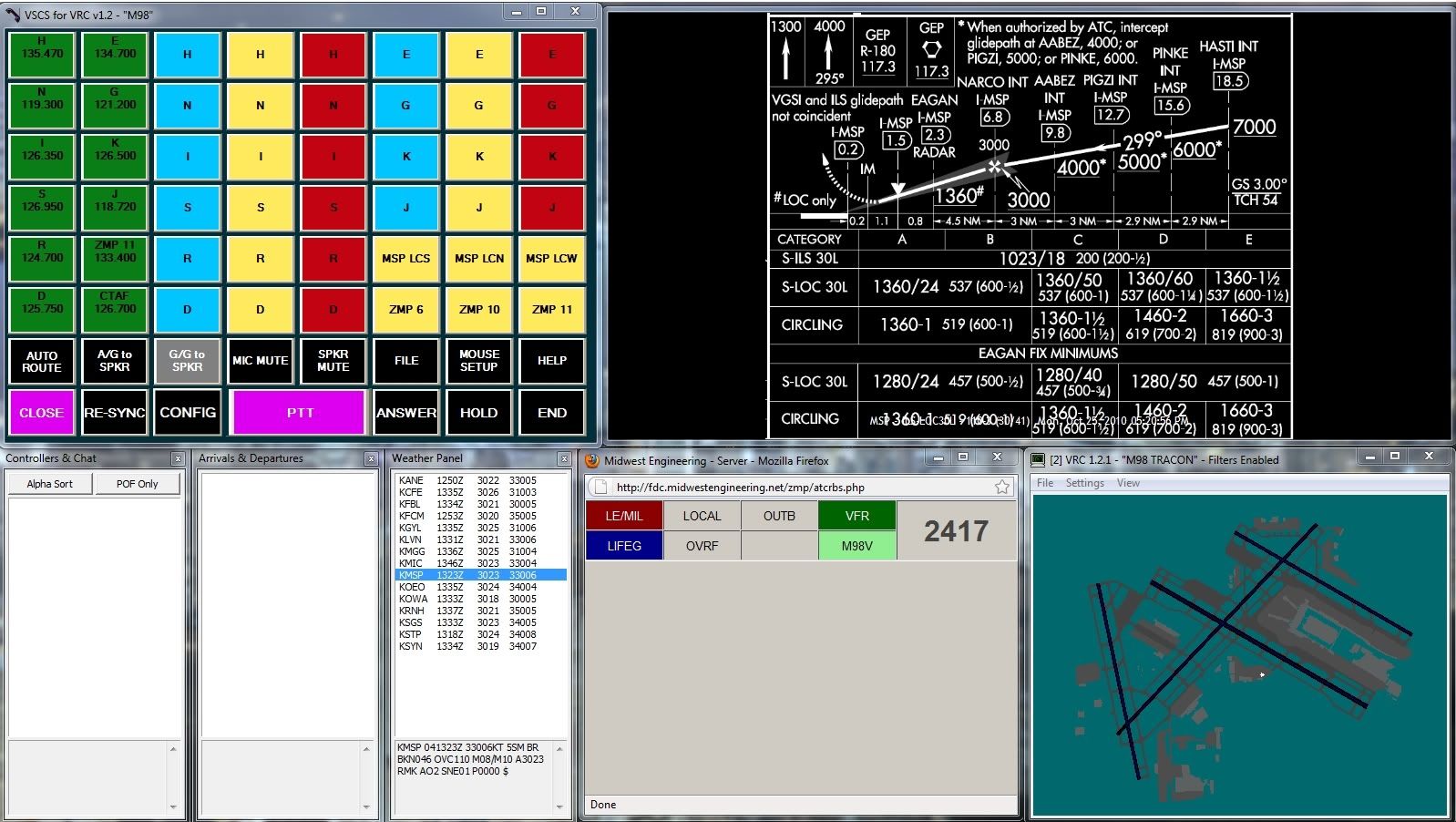Click the HOLD button

[479, 413]
